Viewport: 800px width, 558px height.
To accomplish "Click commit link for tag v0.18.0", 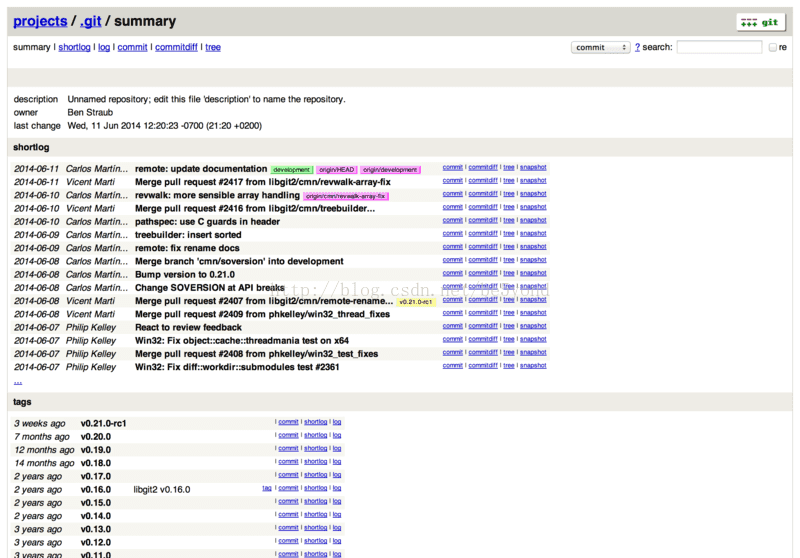I will pyautogui.click(x=288, y=462).
